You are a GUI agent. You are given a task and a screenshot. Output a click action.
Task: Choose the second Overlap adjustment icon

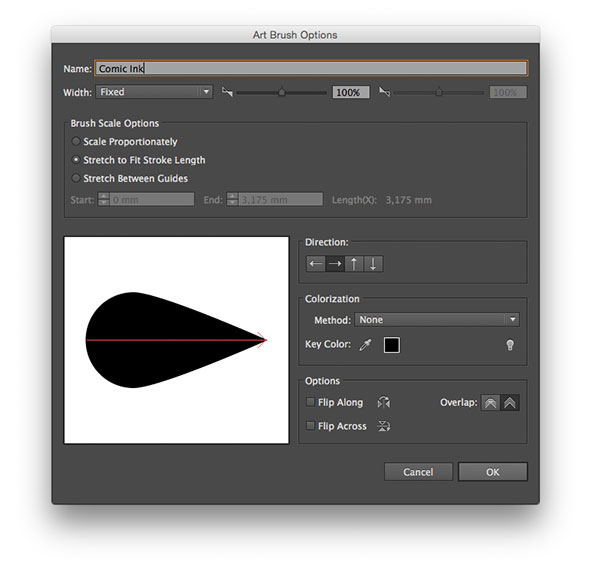(510, 403)
